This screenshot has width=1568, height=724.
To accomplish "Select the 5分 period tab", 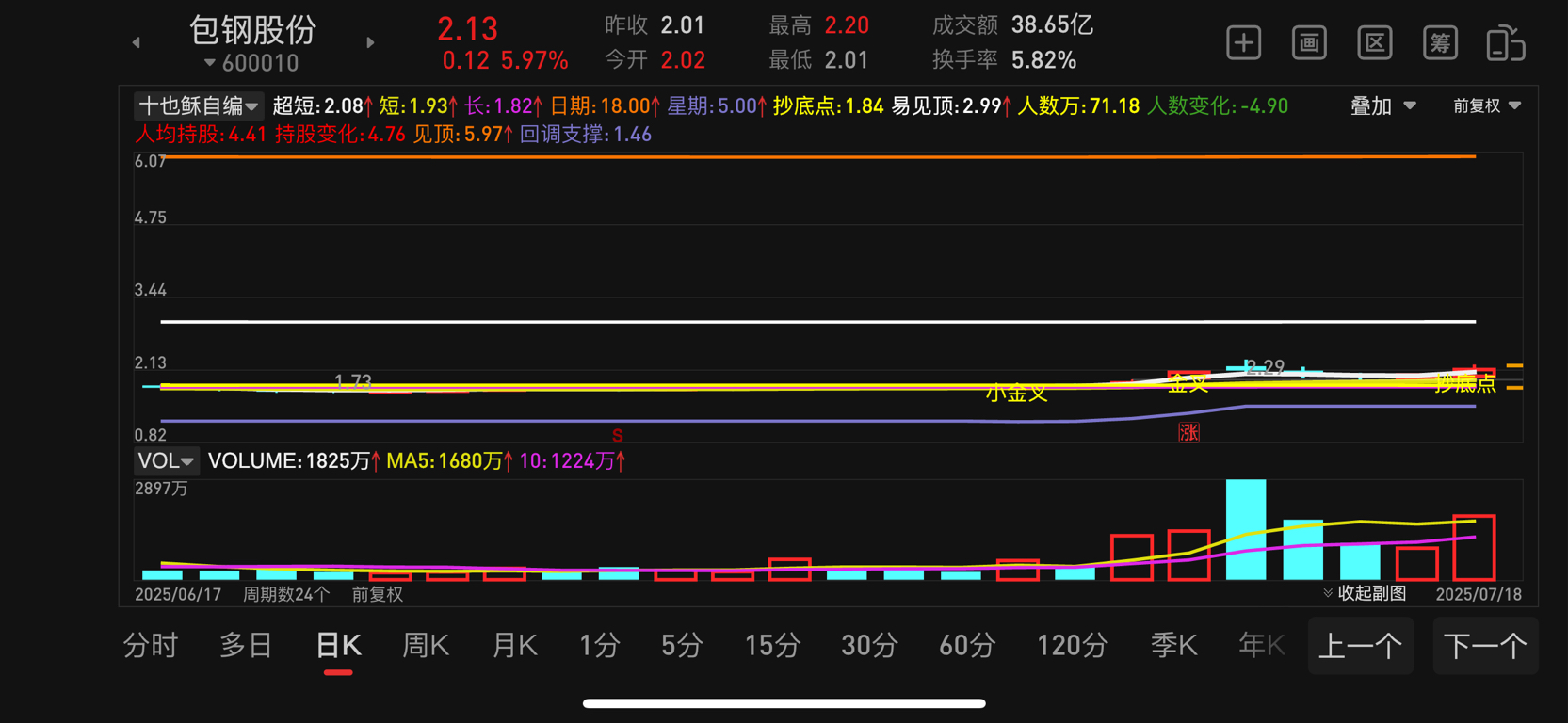I will pyautogui.click(x=682, y=646).
